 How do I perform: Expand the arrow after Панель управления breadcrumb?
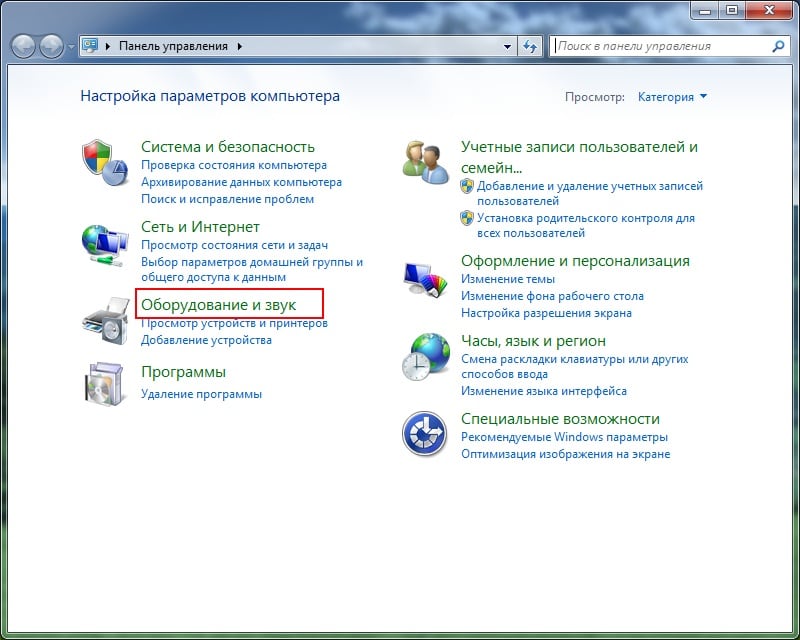pyautogui.click(x=240, y=46)
